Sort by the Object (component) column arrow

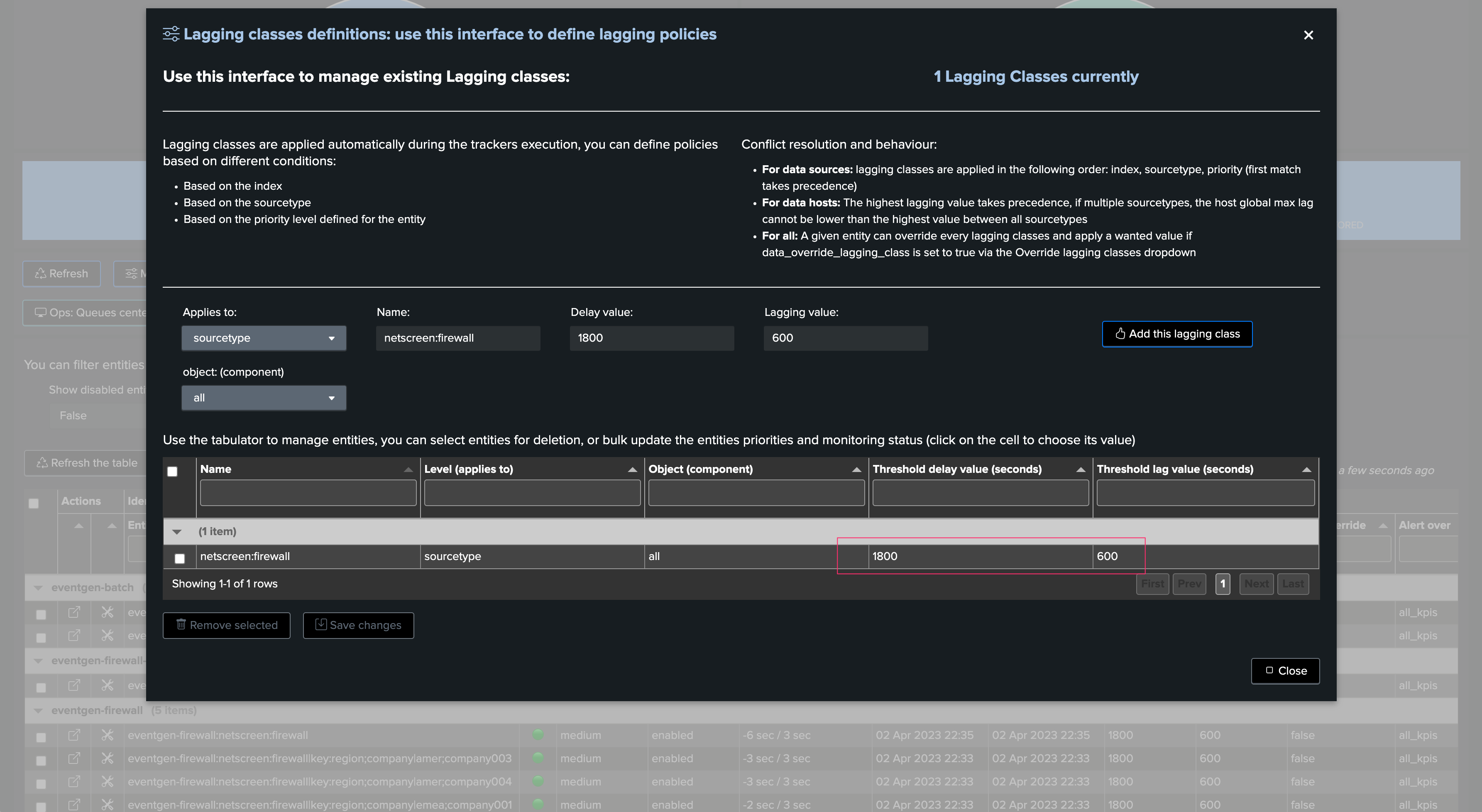click(x=857, y=470)
